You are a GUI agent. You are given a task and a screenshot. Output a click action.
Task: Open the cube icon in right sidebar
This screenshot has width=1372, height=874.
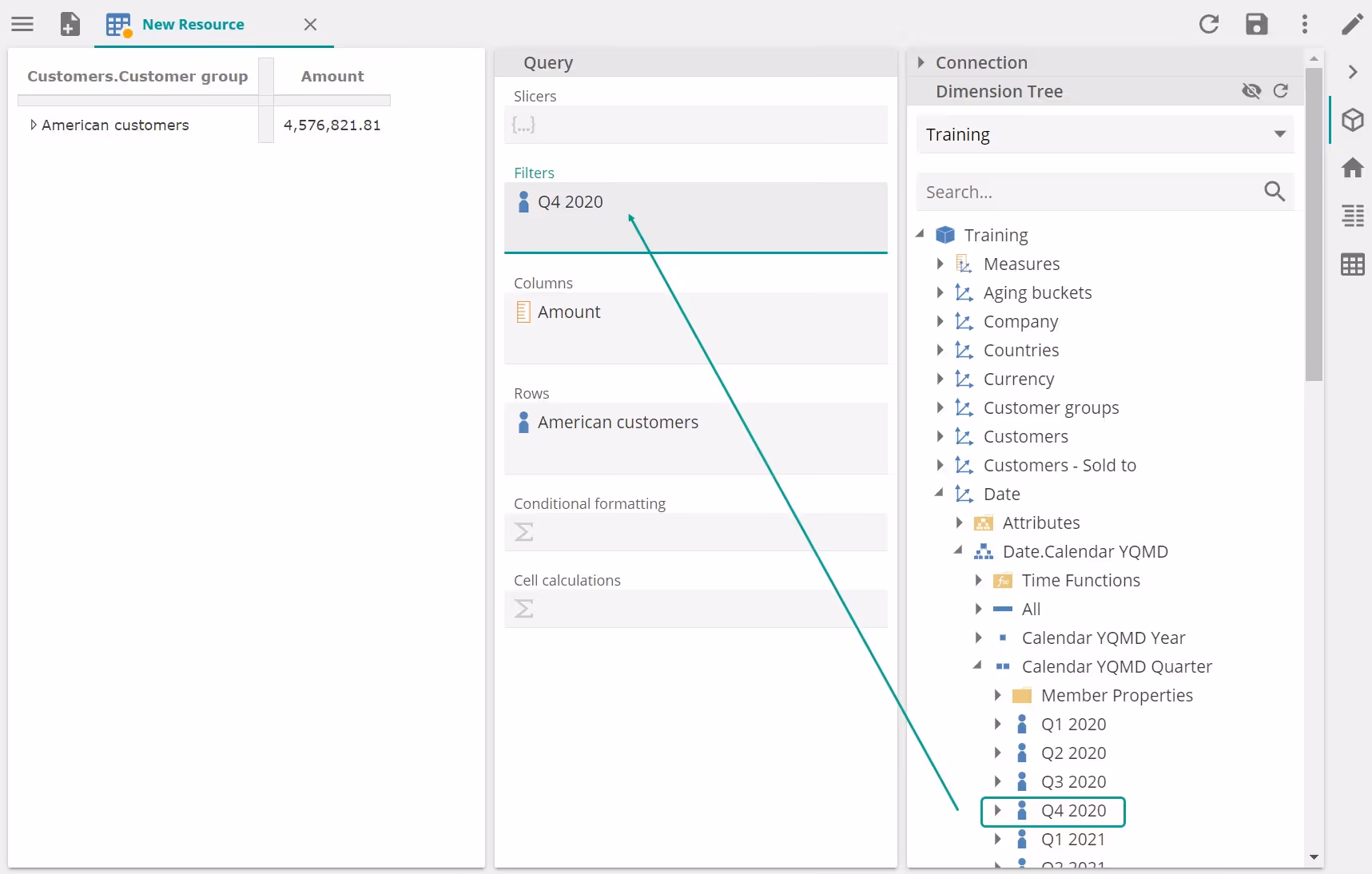(x=1352, y=120)
